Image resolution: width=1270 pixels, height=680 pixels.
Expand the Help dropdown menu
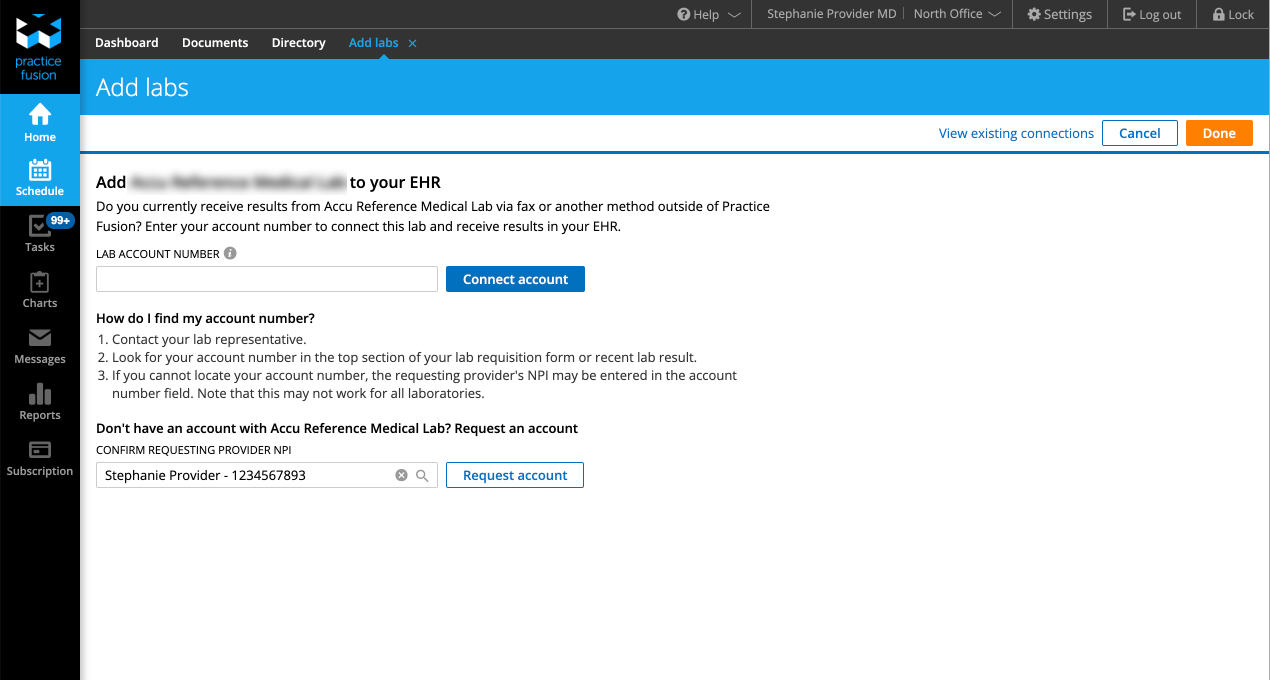[709, 15]
